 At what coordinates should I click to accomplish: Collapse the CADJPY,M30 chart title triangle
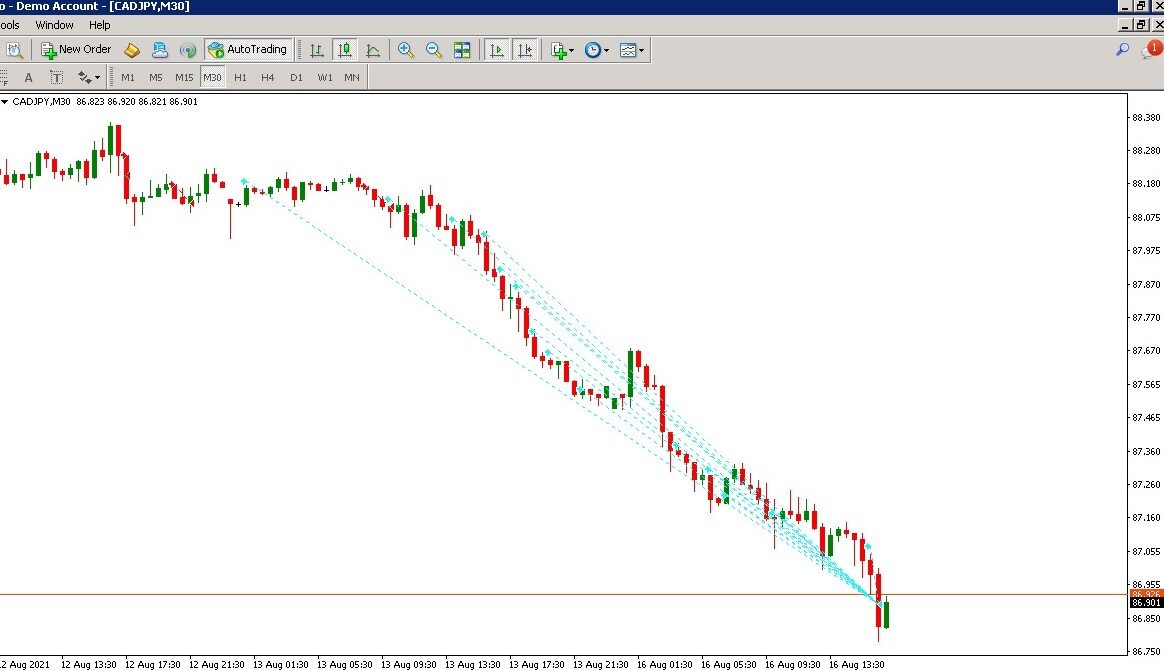(x=4, y=102)
